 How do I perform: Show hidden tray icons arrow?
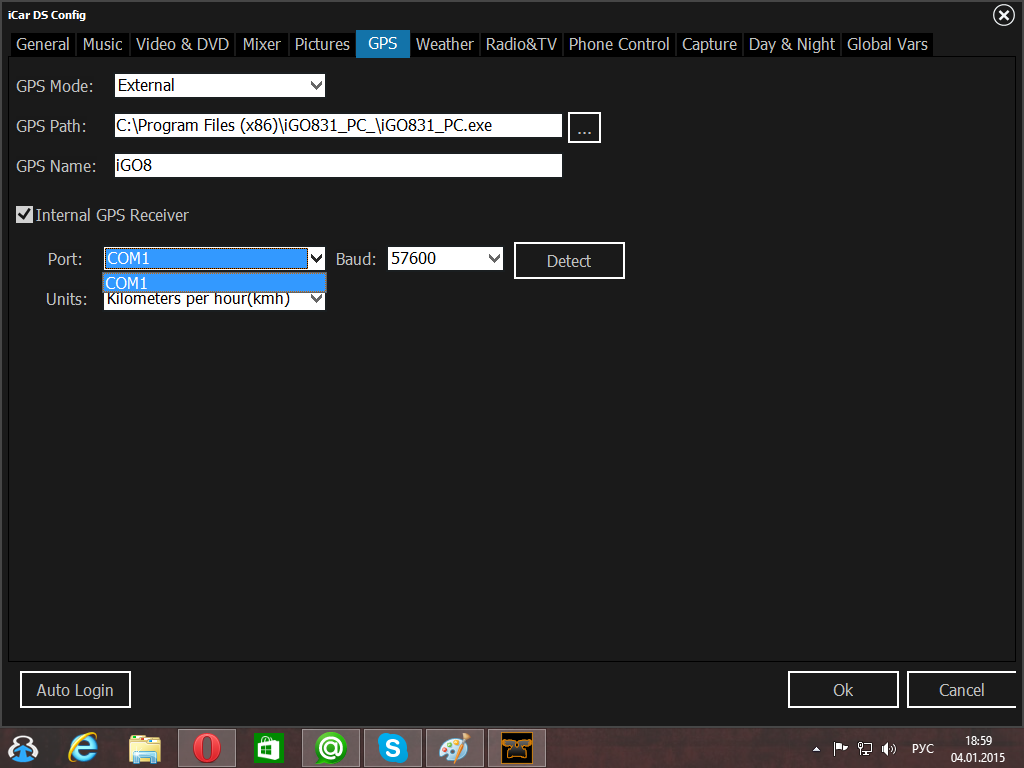816,749
